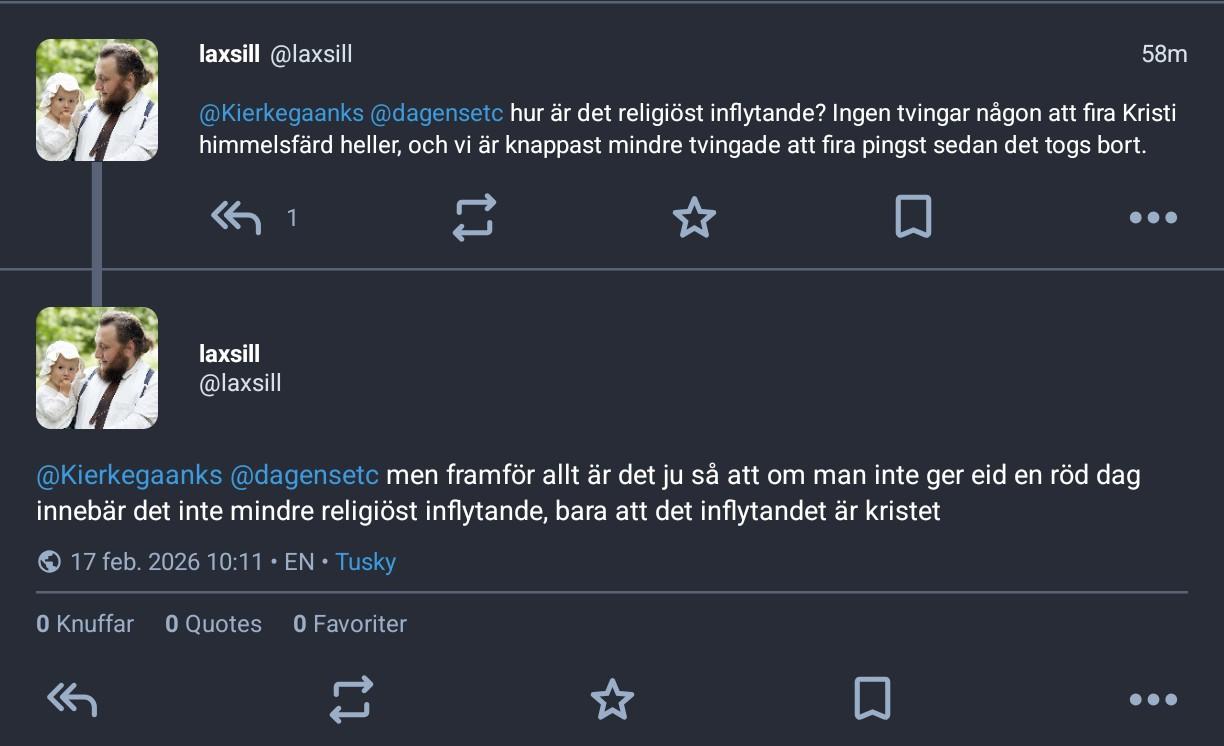The width and height of the screenshot is (1224, 746).
Task: Open @dagensetc mention in first post
Action: point(436,113)
